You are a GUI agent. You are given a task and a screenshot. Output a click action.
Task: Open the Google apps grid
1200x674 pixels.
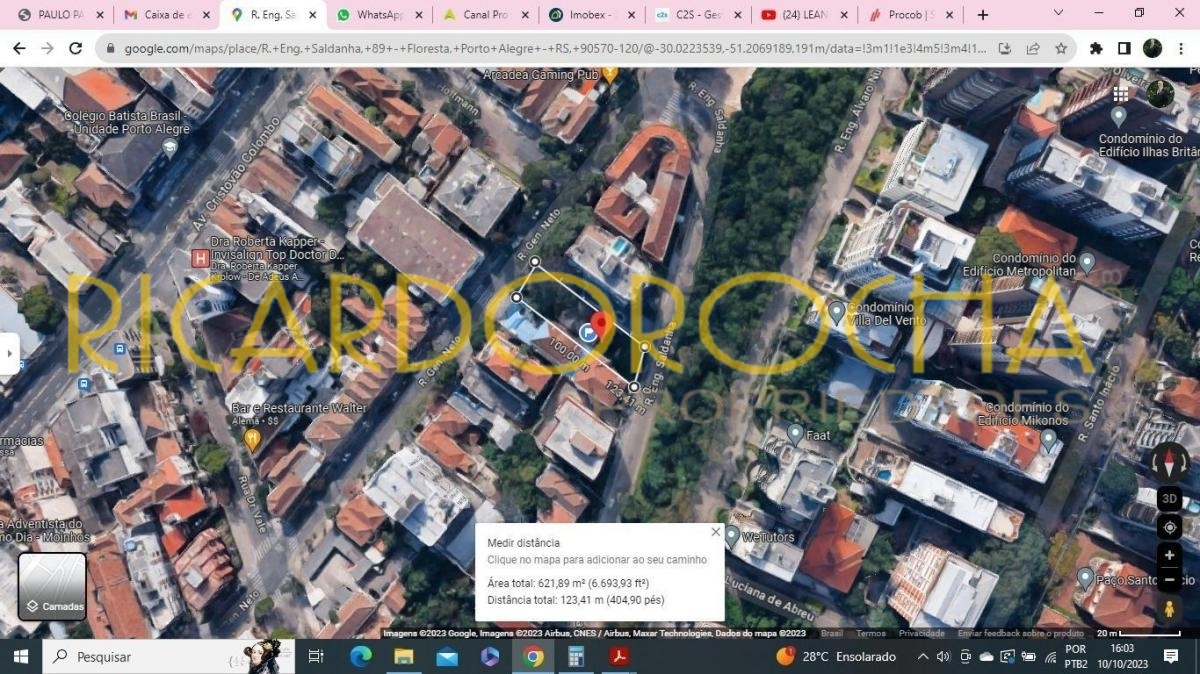[x=1120, y=94]
